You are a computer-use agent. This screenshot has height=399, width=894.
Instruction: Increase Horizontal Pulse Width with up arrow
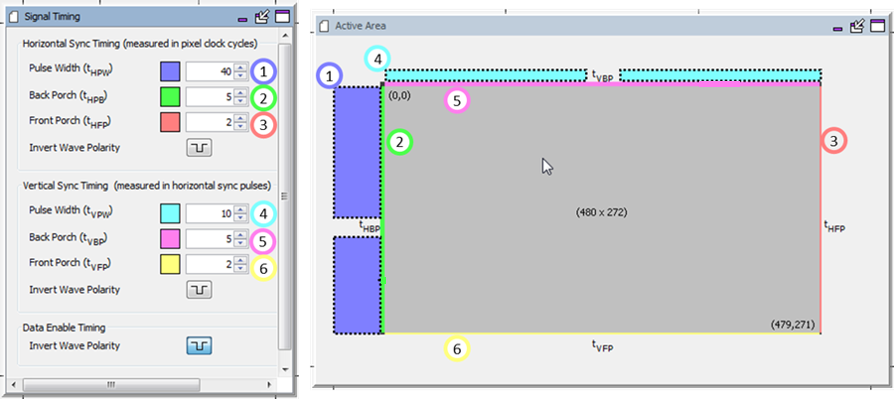[x=241, y=68]
